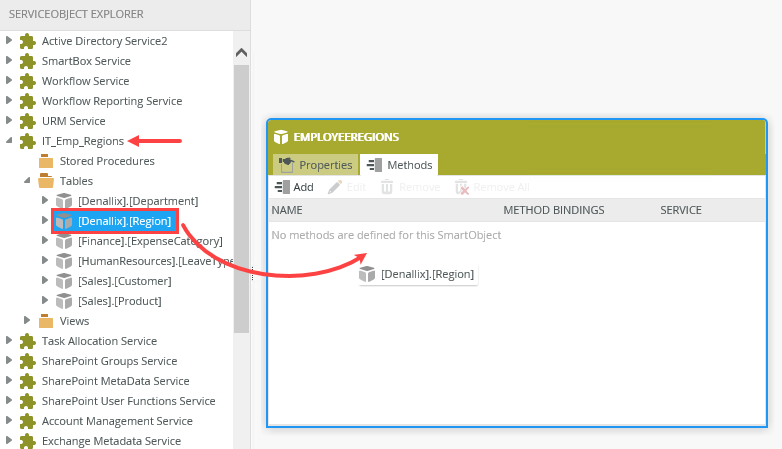Expand the SharePoint Groups Service node
Image resolution: width=782 pixels, height=449 pixels.
(8, 360)
